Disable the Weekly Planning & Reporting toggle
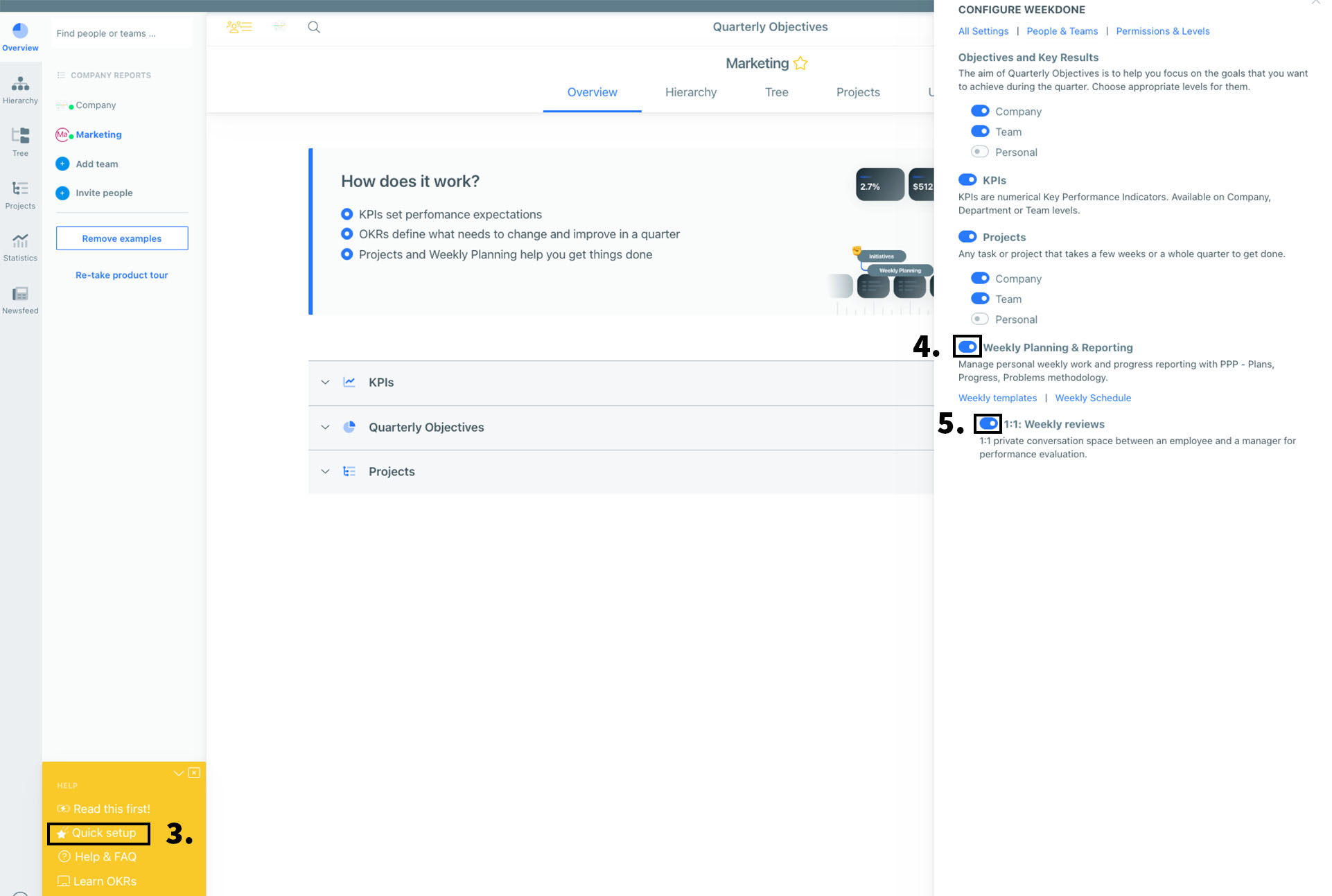1332x896 pixels. pyautogui.click(x=967, y=346)
